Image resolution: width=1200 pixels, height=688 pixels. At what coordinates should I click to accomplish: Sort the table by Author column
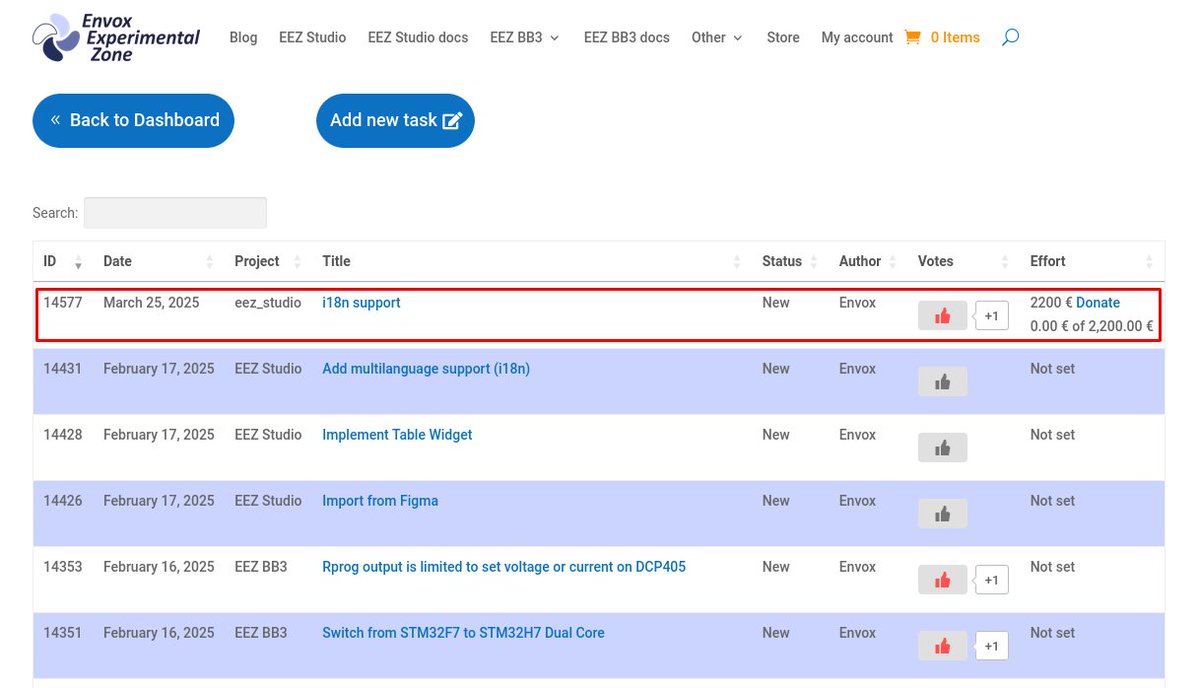click(868, 261)
